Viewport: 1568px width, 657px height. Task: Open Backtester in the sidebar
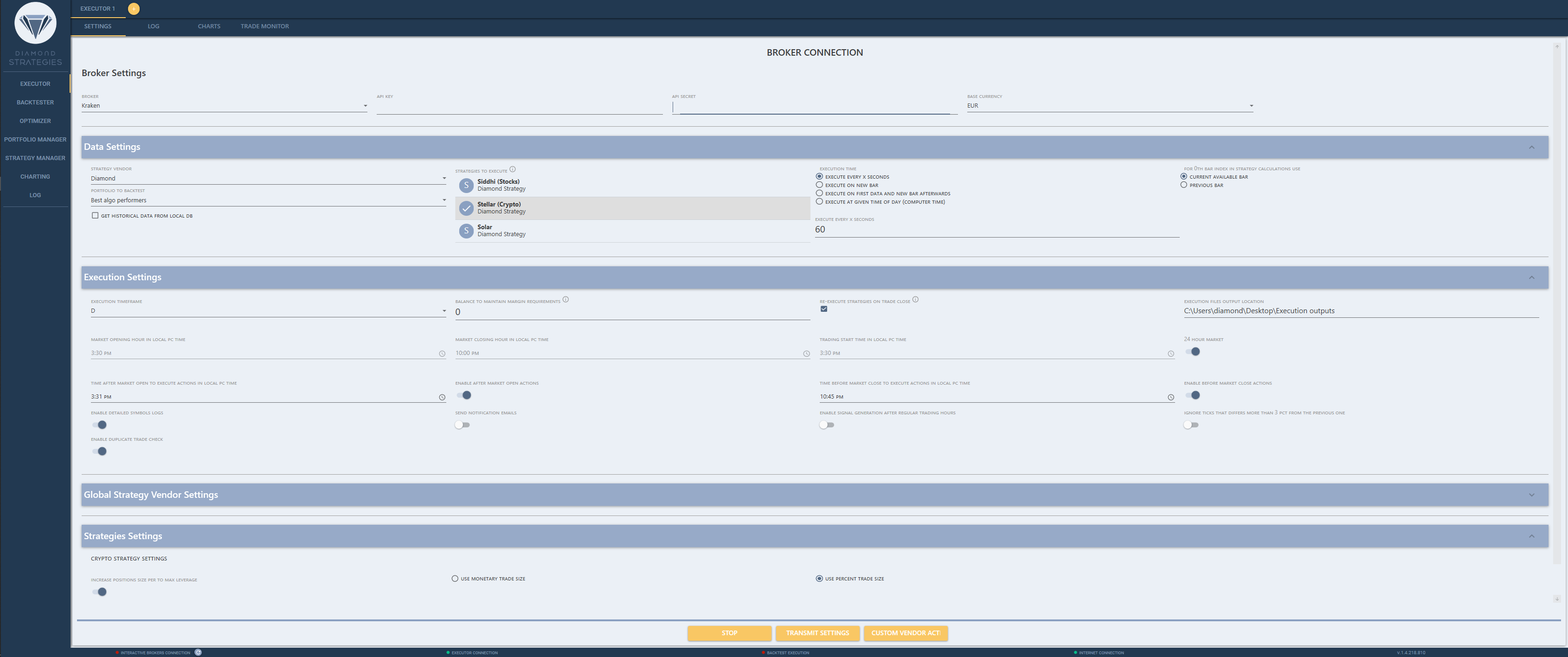tap(35, 102)
